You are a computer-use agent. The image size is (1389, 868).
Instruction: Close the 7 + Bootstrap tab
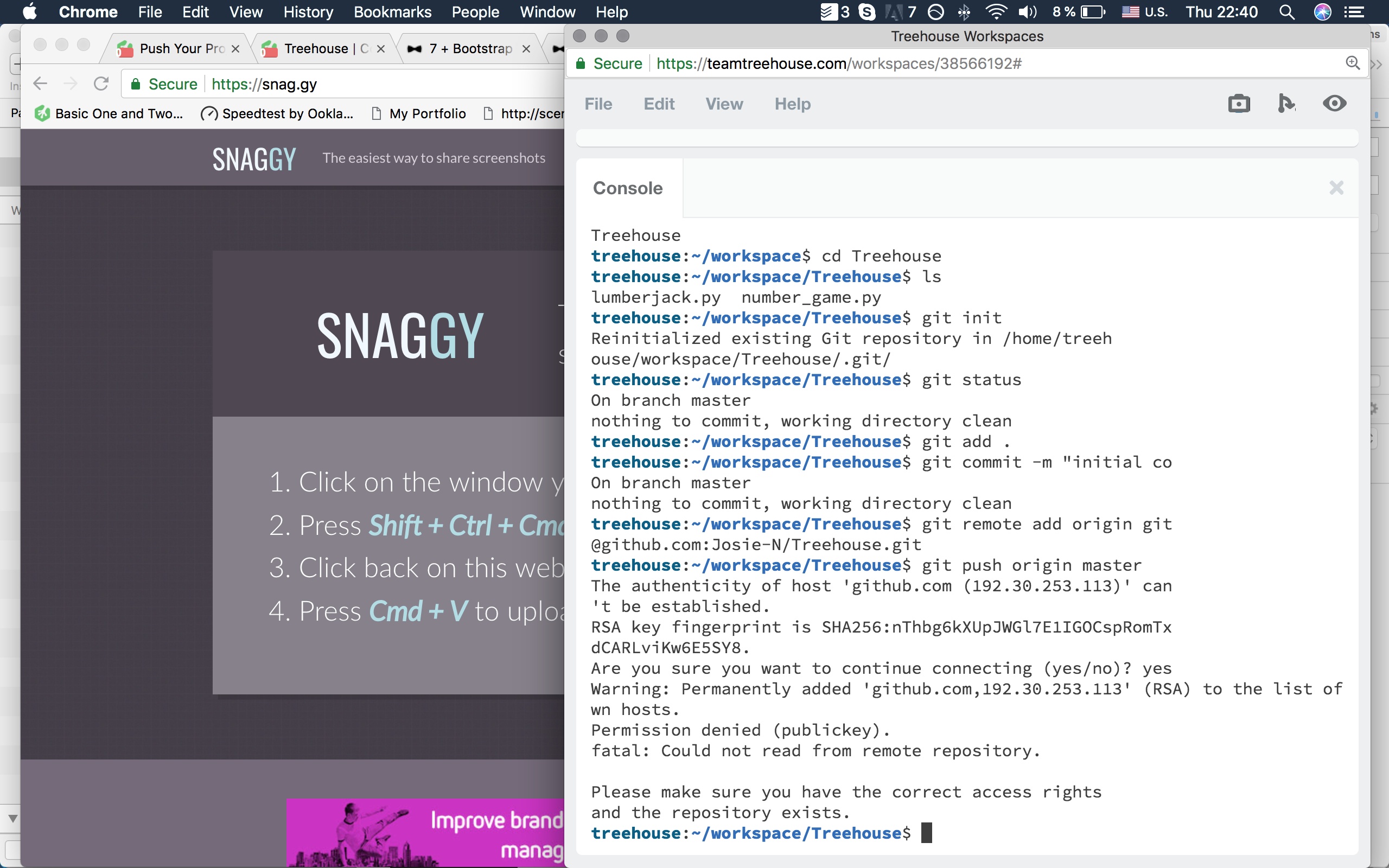tap(526, 49)
